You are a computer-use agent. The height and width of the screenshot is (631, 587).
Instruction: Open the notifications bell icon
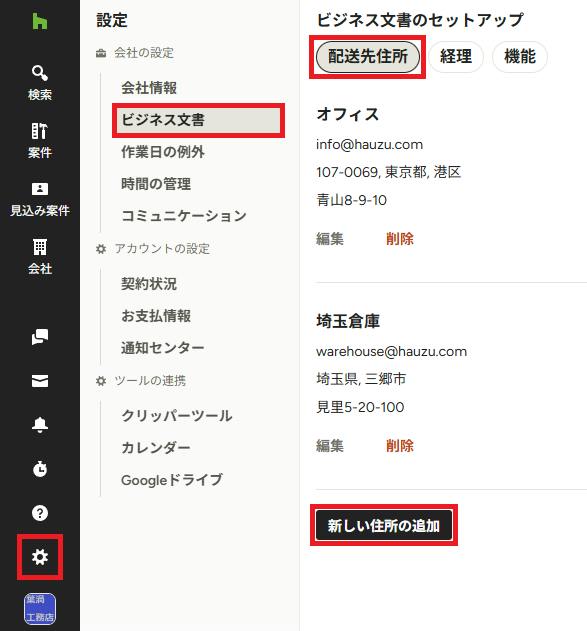point(40,425)
